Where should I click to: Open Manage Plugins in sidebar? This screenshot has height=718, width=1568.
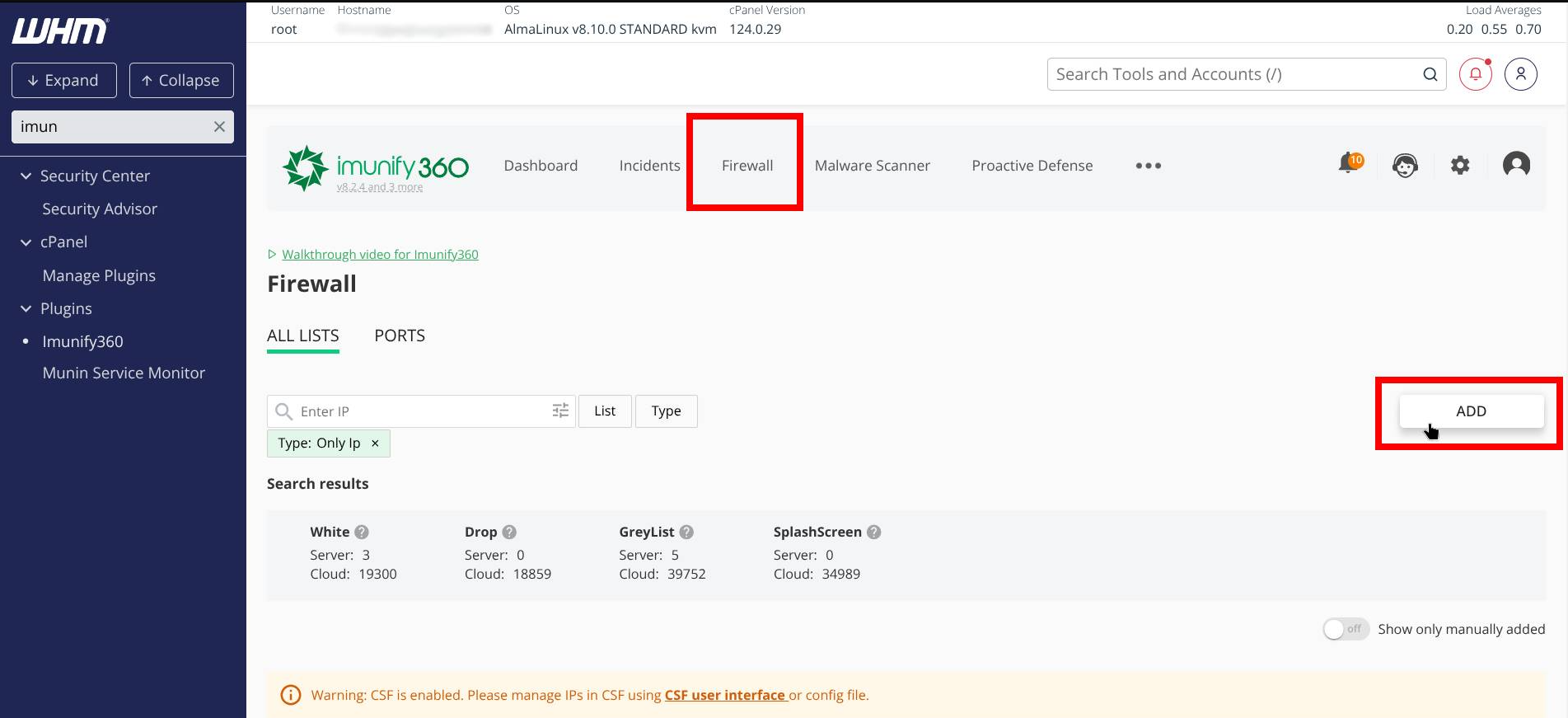click(x=99, y=276)
